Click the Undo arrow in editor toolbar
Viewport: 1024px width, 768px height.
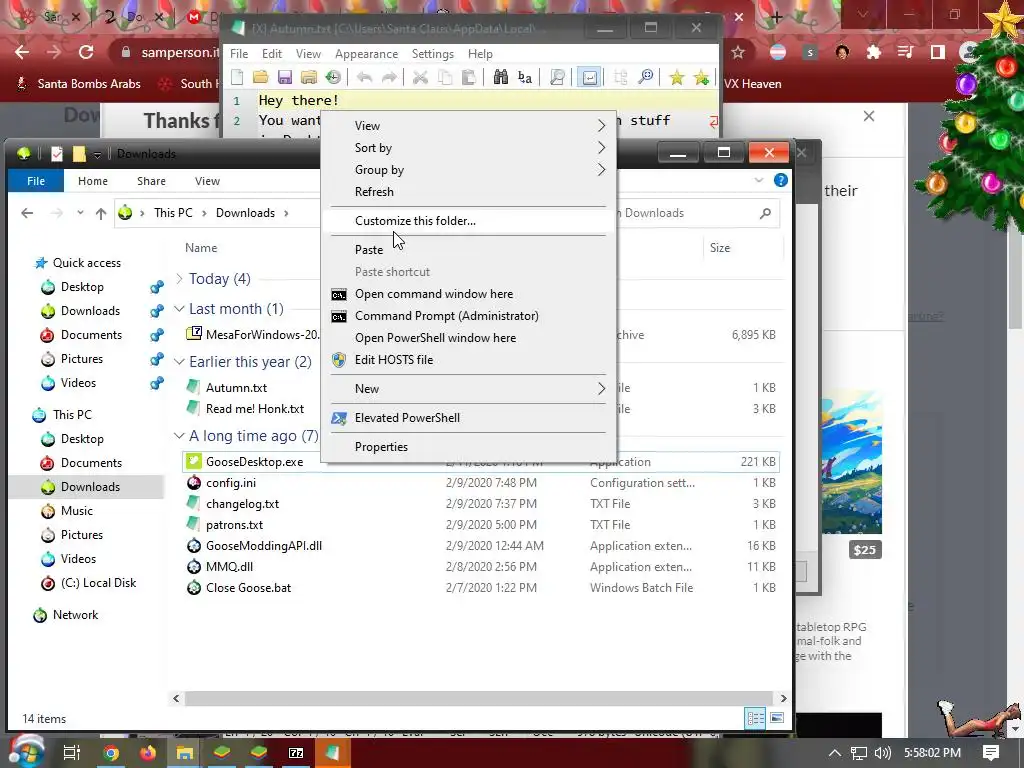point(364,78)
